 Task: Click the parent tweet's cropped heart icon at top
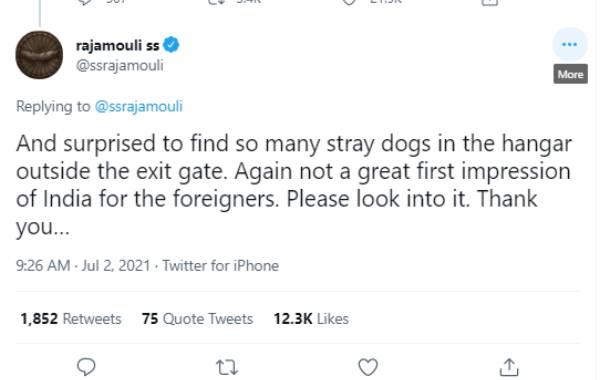(349, 2)
